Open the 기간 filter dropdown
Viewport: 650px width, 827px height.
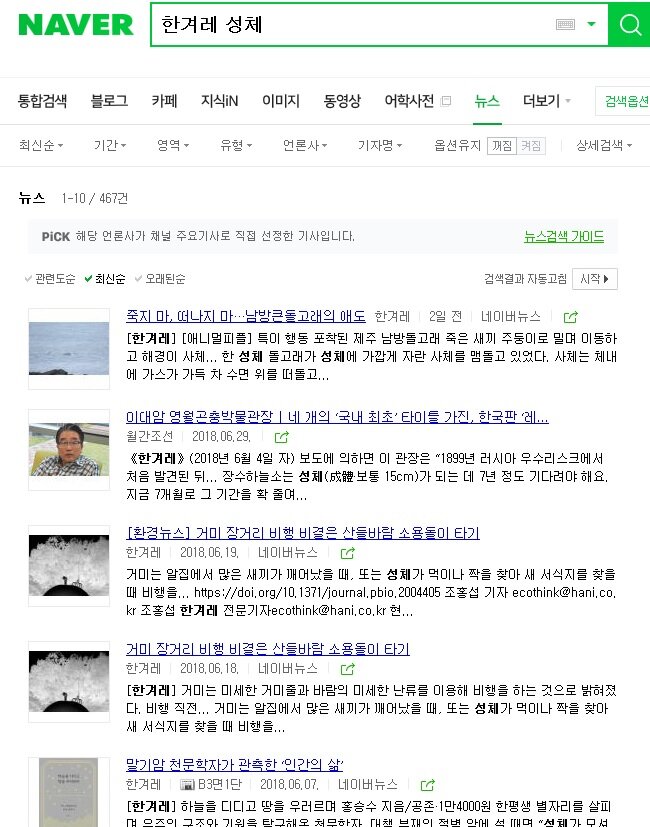pos(110,145)
